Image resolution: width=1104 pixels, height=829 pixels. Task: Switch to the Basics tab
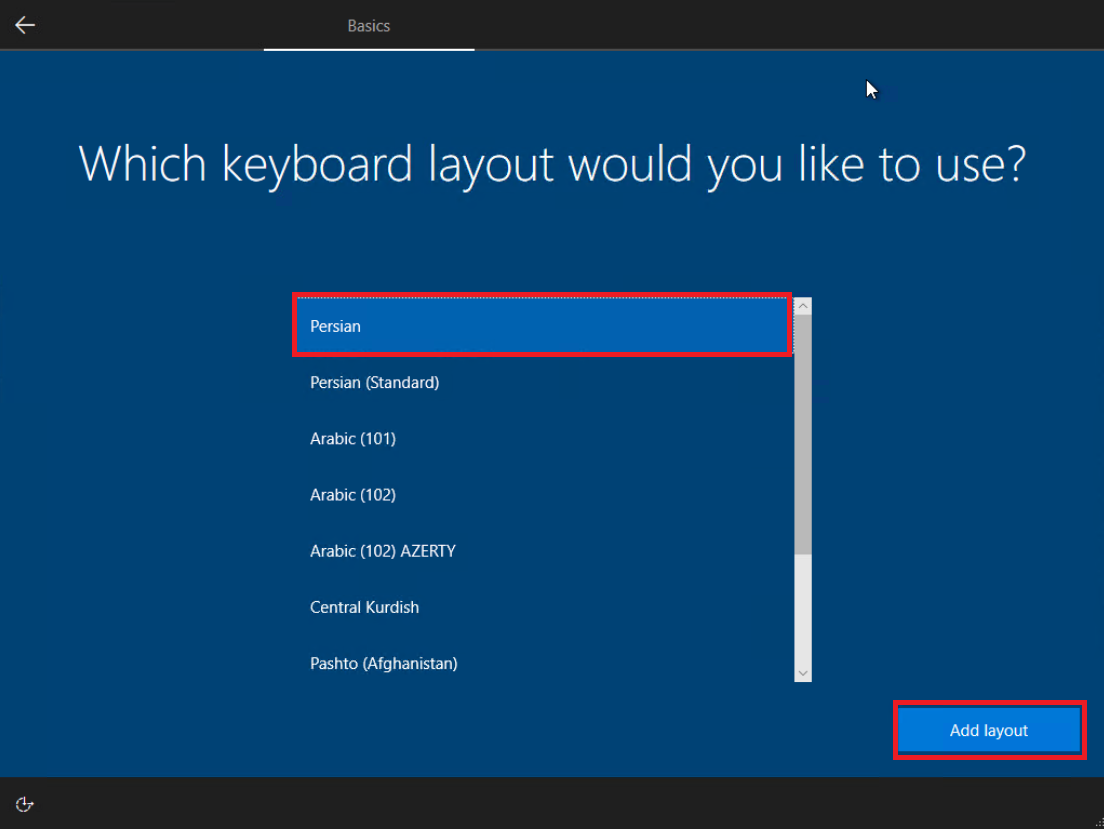point(368,26)
